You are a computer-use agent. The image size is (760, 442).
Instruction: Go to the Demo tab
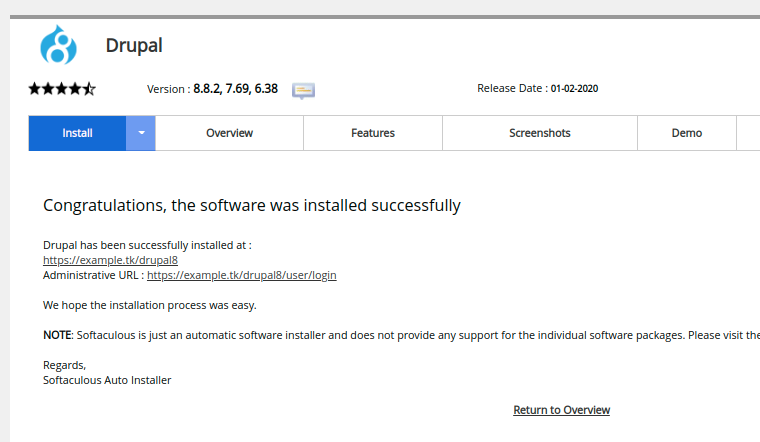coord(686,133)
